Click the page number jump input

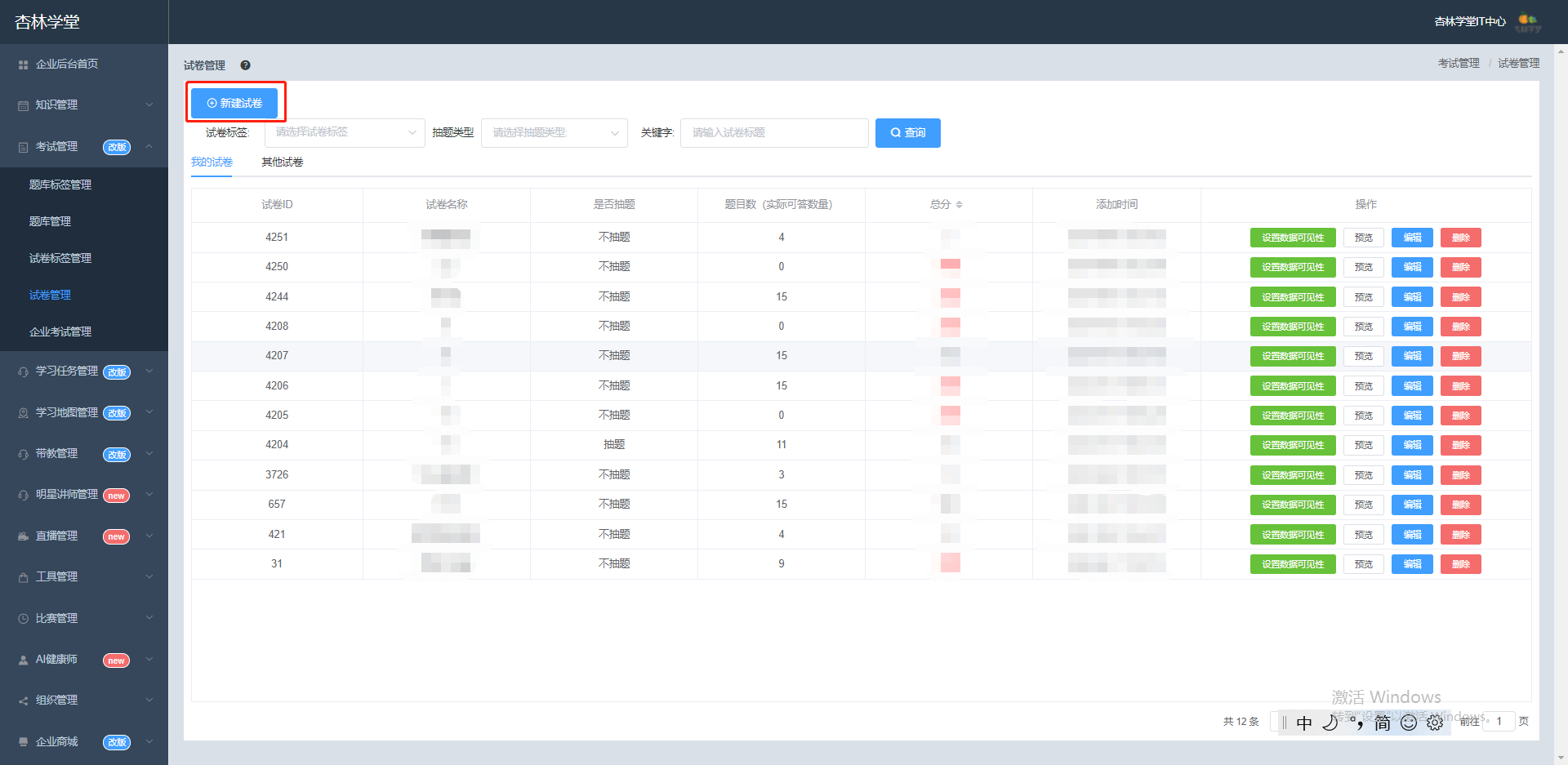1499,721
